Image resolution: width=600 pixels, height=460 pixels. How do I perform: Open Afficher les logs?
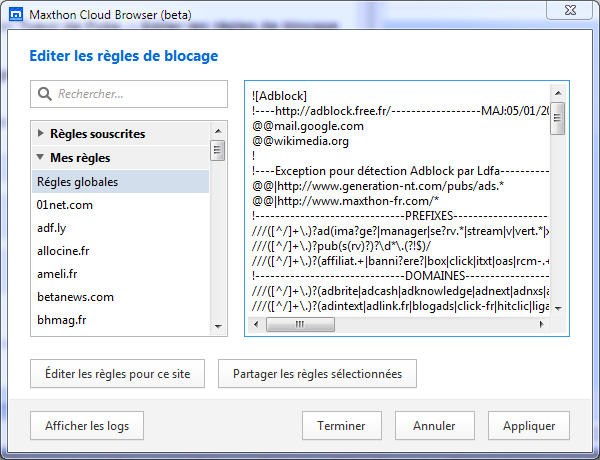(x=87, y=426)
